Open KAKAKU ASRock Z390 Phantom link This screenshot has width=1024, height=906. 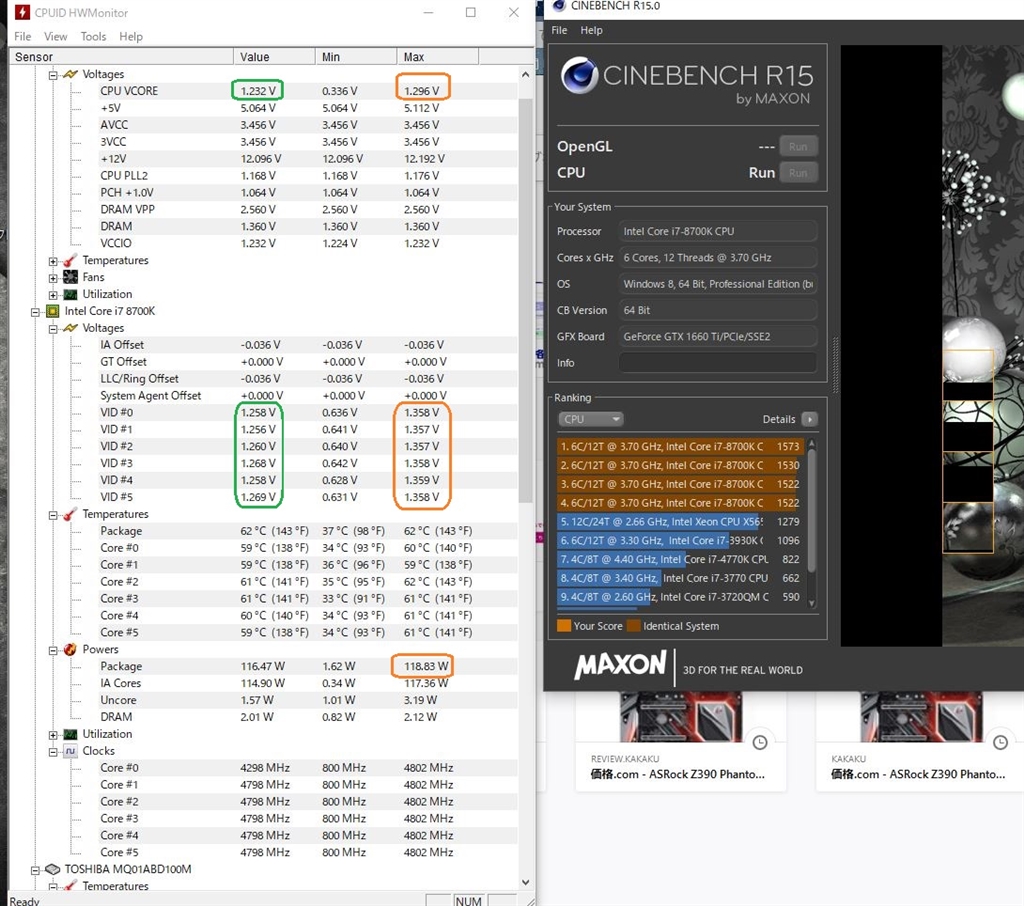tap(918, 774)
